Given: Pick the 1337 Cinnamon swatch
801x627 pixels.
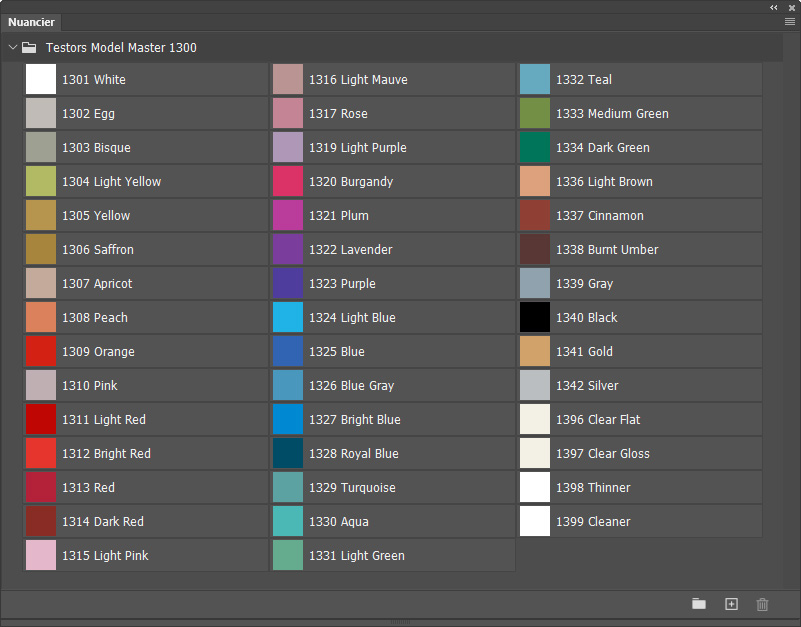Looking at the screenshot, I should tap(535, 216).
